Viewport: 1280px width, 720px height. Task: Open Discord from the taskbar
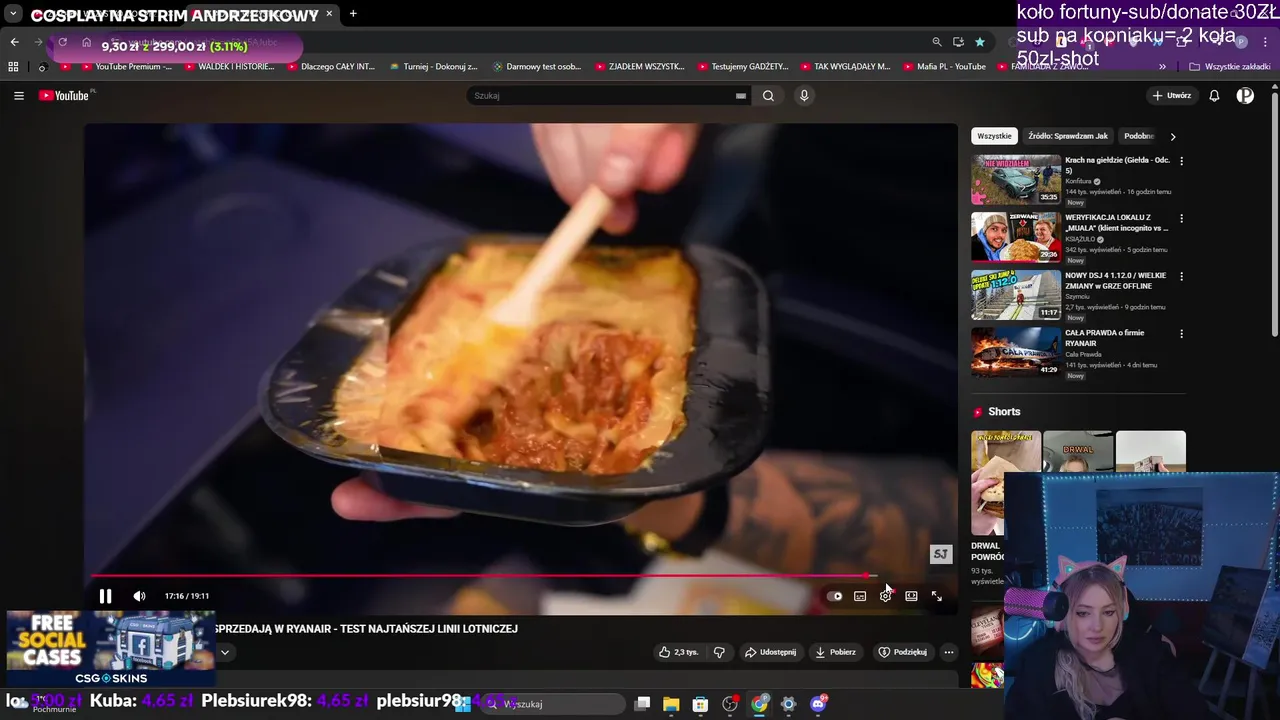(x=819, y=704)
